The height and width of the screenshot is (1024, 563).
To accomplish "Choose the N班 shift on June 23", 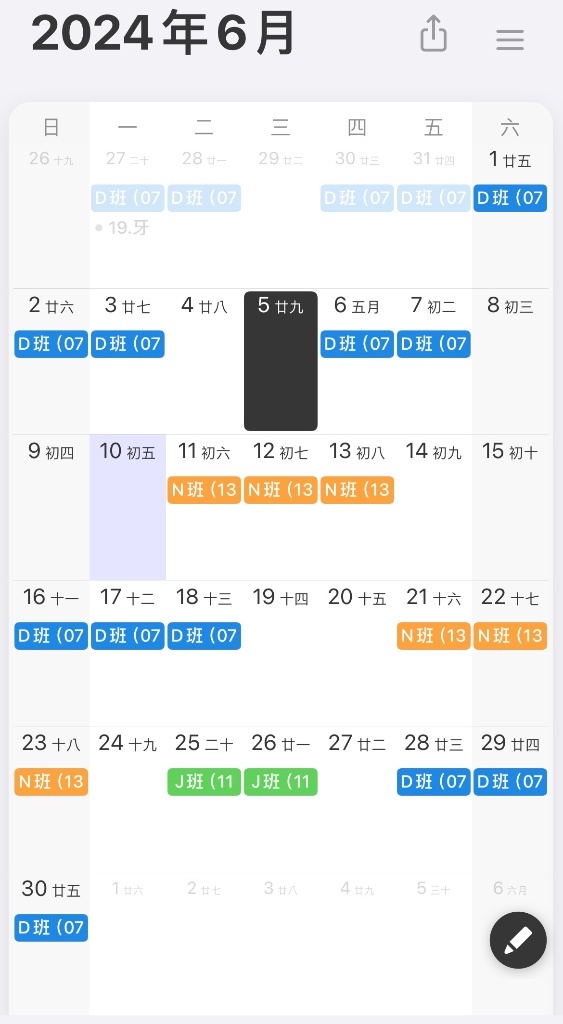I will click(52, 782).
